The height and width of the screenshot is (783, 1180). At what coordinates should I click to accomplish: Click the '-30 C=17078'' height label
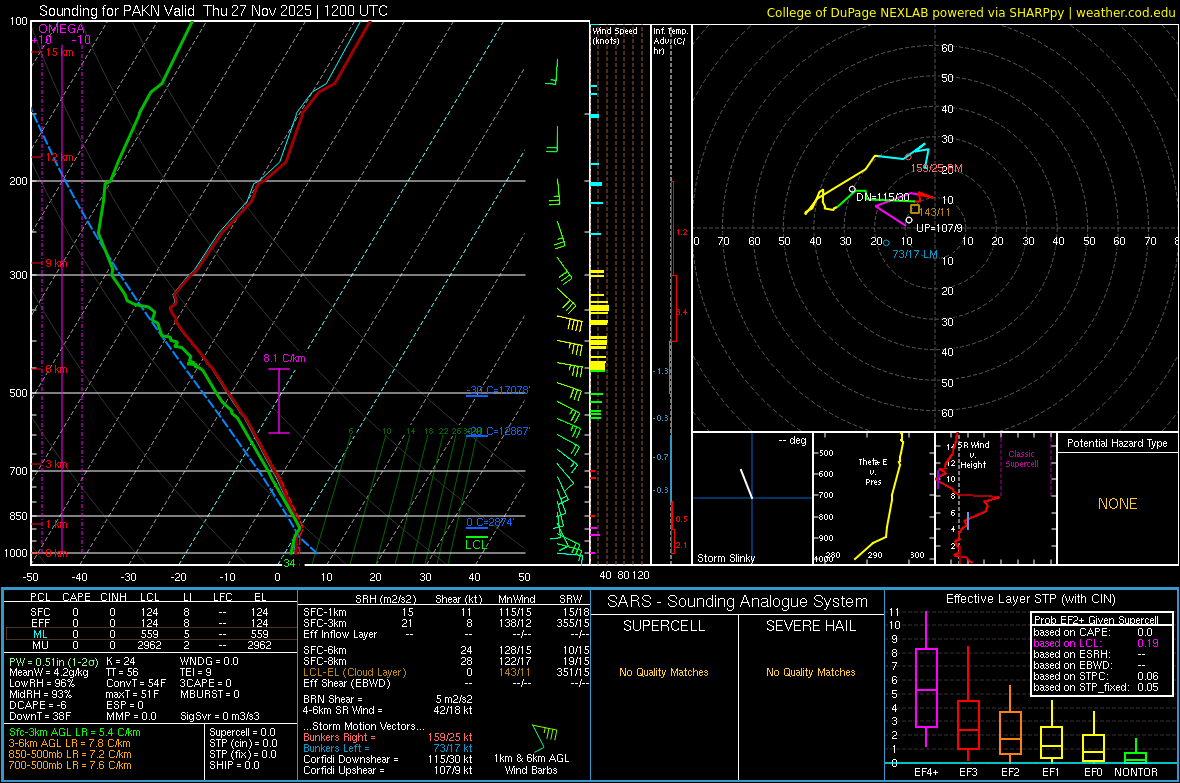pos(498,390)
